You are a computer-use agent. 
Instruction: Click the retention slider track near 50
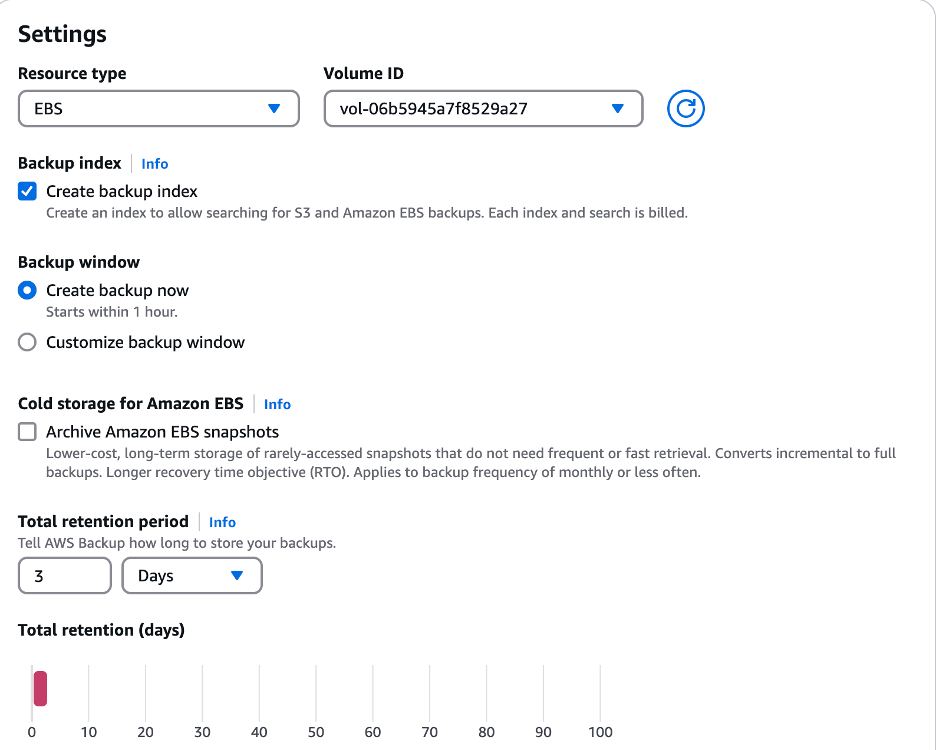tap(315, 689)
